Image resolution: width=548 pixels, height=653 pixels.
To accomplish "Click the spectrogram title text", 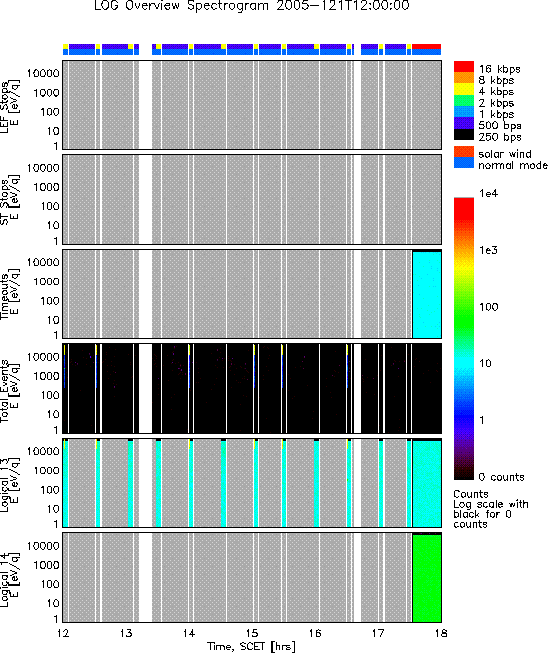I will pos(252,6).
